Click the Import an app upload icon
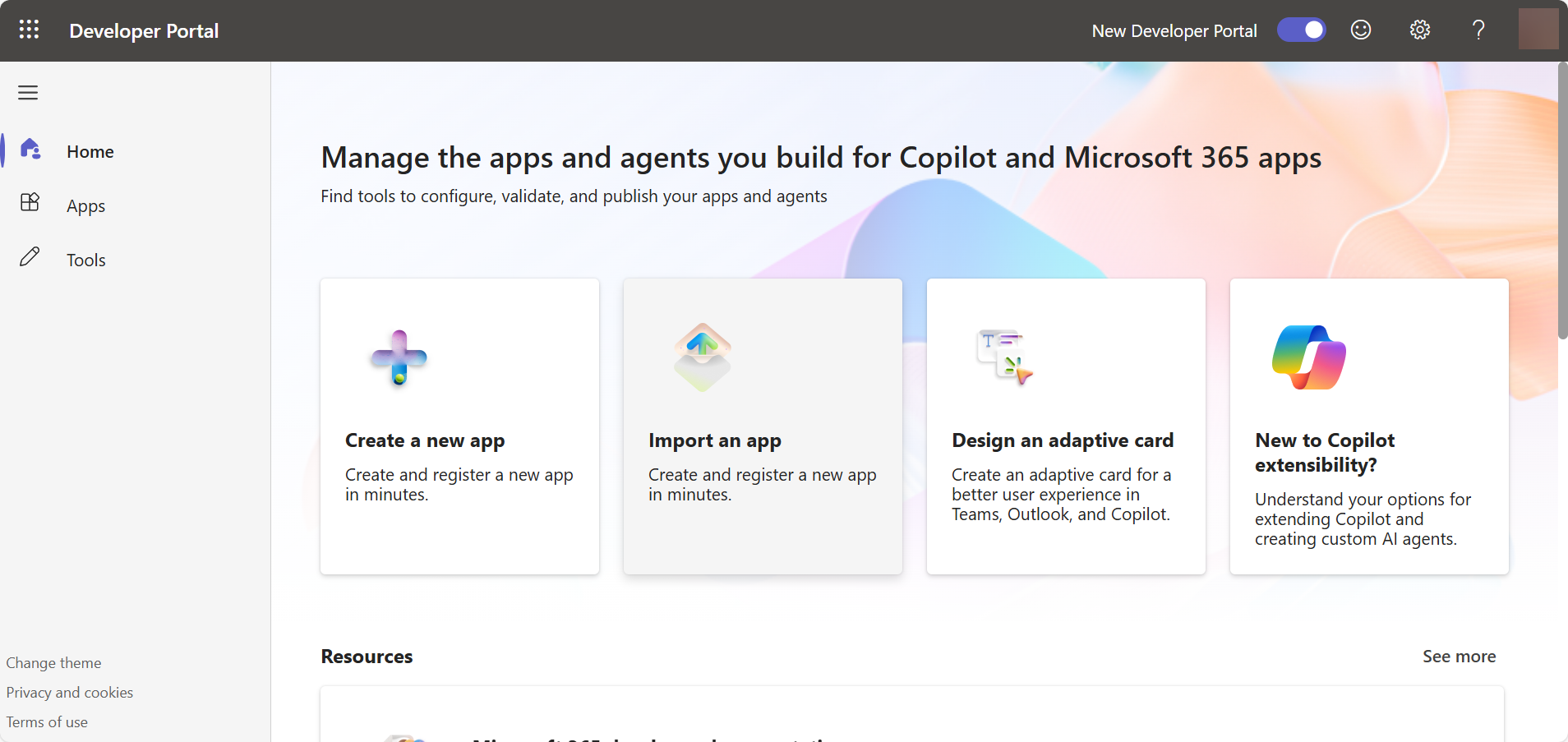1568x742 pixels. pos(702,357)
